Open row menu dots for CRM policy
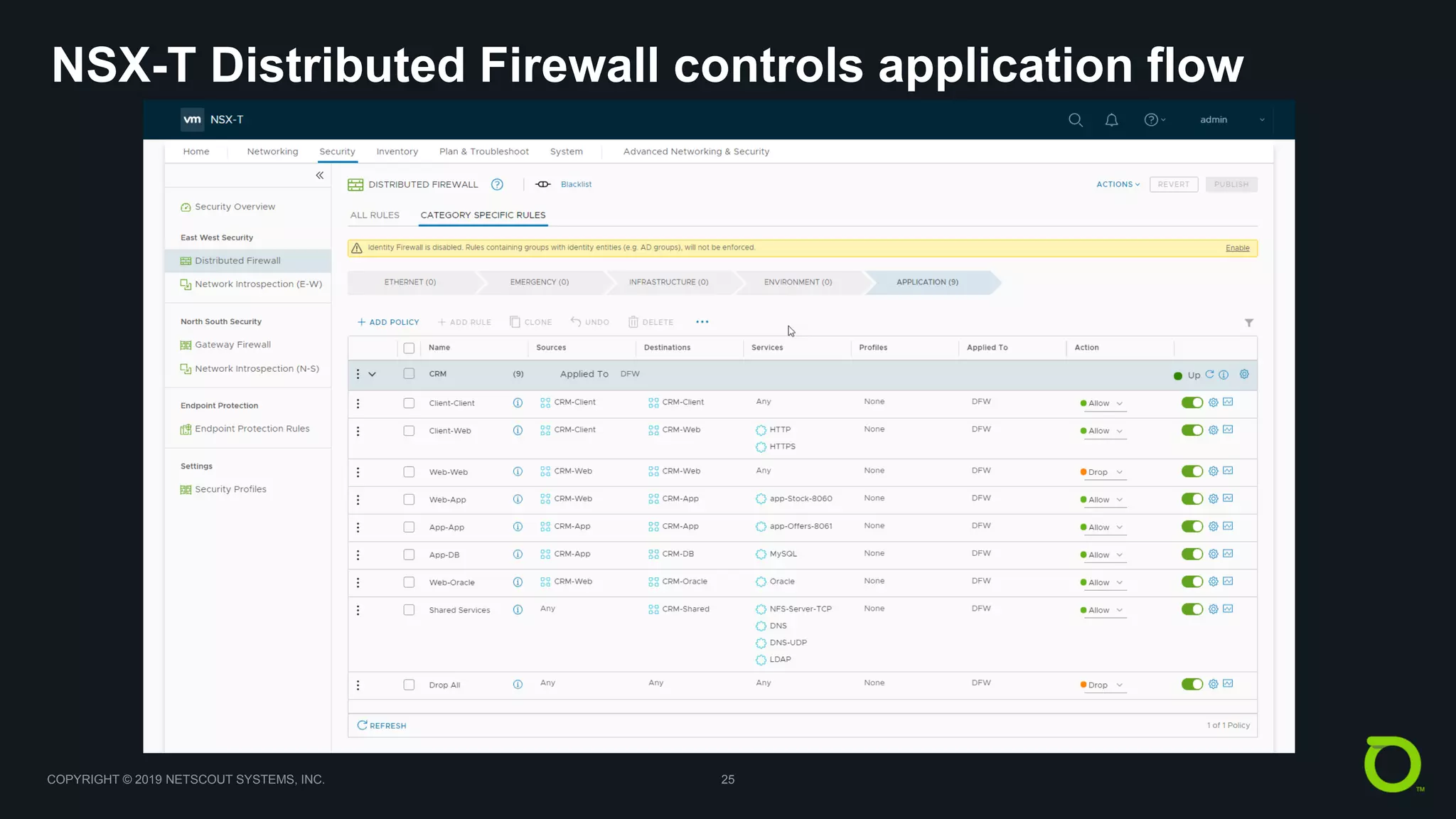Screen dimensions: 1456x819 (358, 374)
